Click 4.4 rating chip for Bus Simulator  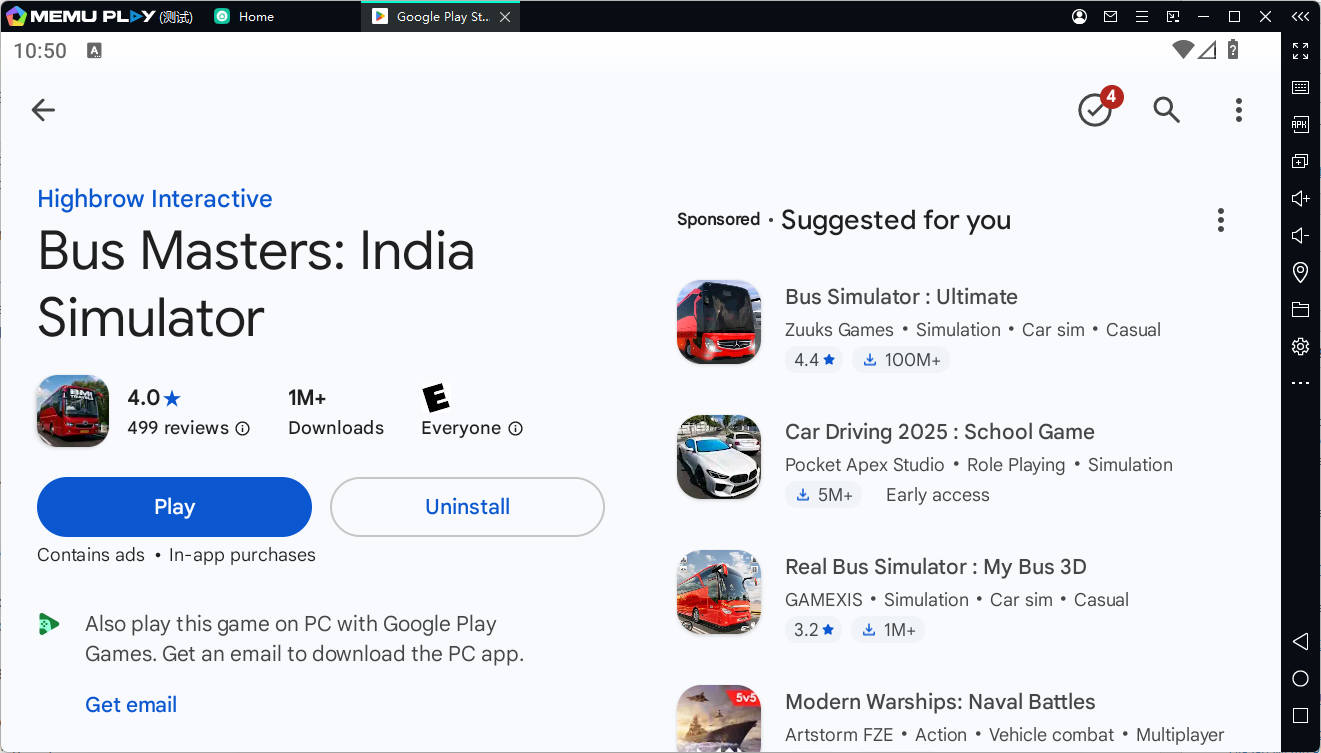pyautogui.click(x=814, y=360)
